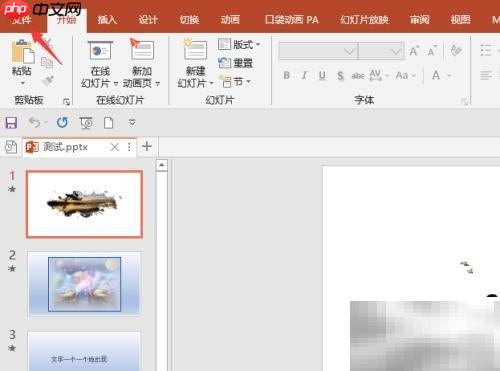Image resolution: width=500 pixels, height=371 pixels.
Task: Select slide 3 thumbnail
Action: click(x=84, y=351)
